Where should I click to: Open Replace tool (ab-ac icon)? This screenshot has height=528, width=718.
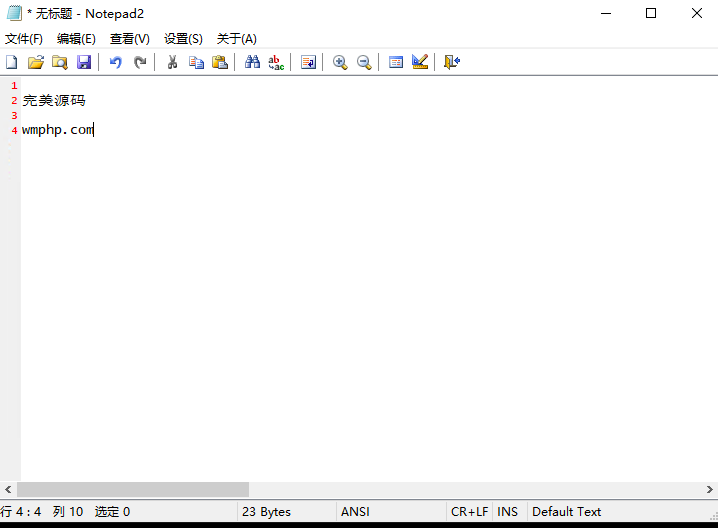tap(276, 62)
